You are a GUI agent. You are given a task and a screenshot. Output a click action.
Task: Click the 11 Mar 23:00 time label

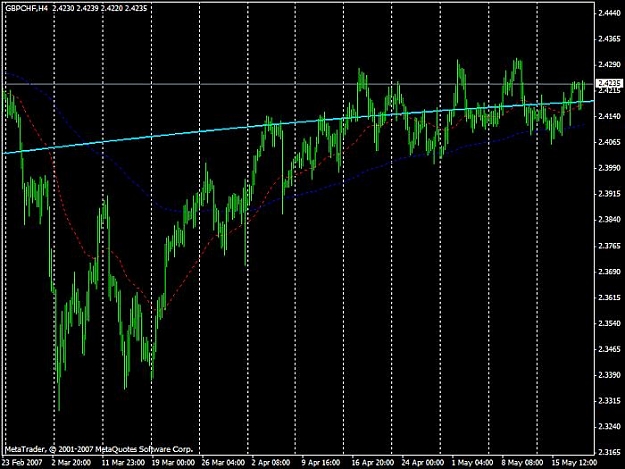click(123, 463)
